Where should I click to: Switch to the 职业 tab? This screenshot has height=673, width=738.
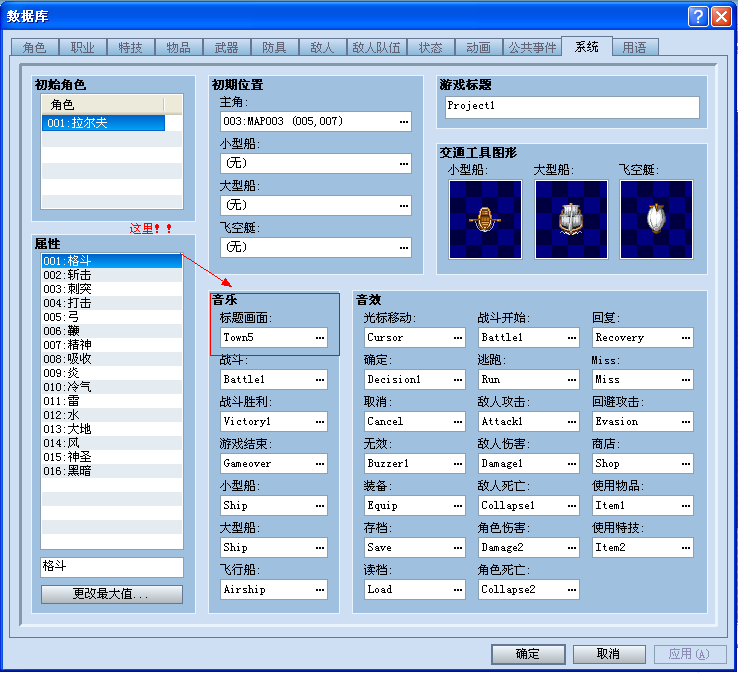pos(83,48)
